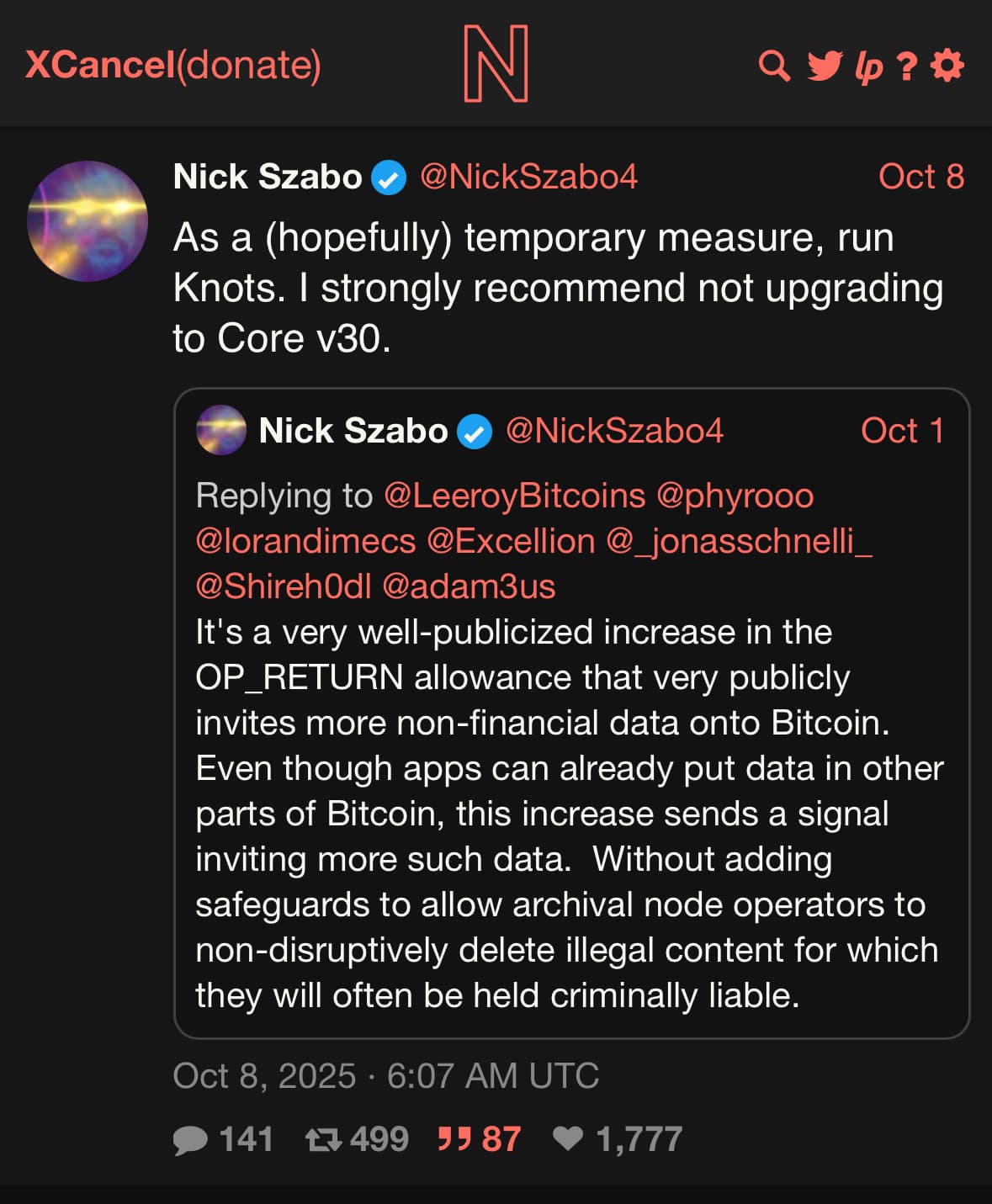Open the XCancel home link
992x1204 pixels.
pyautogui.click(x=99, y=65)
